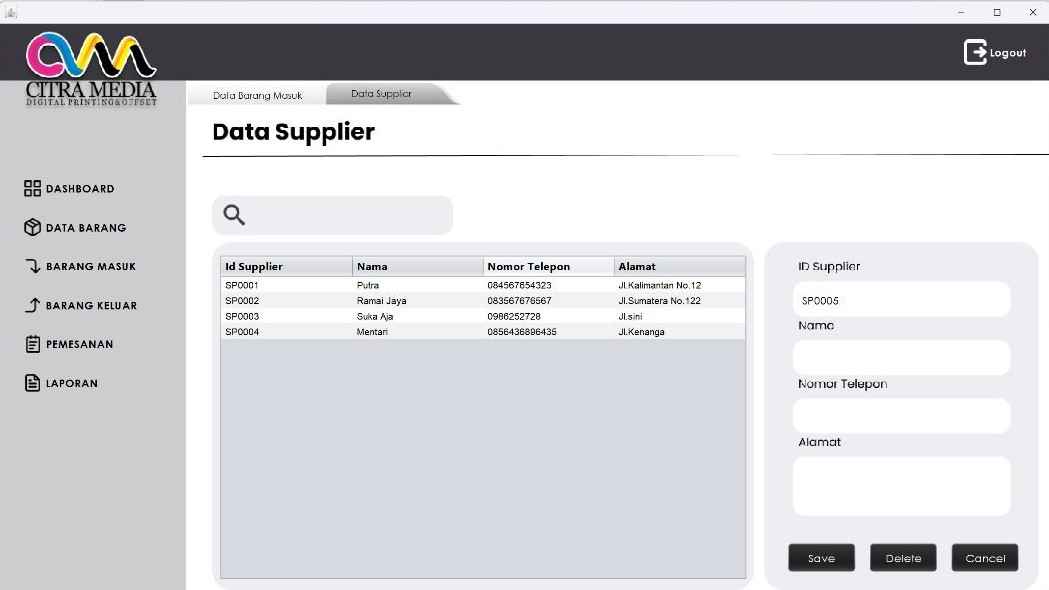Click inside the Alamat text area

coord(901,486)
